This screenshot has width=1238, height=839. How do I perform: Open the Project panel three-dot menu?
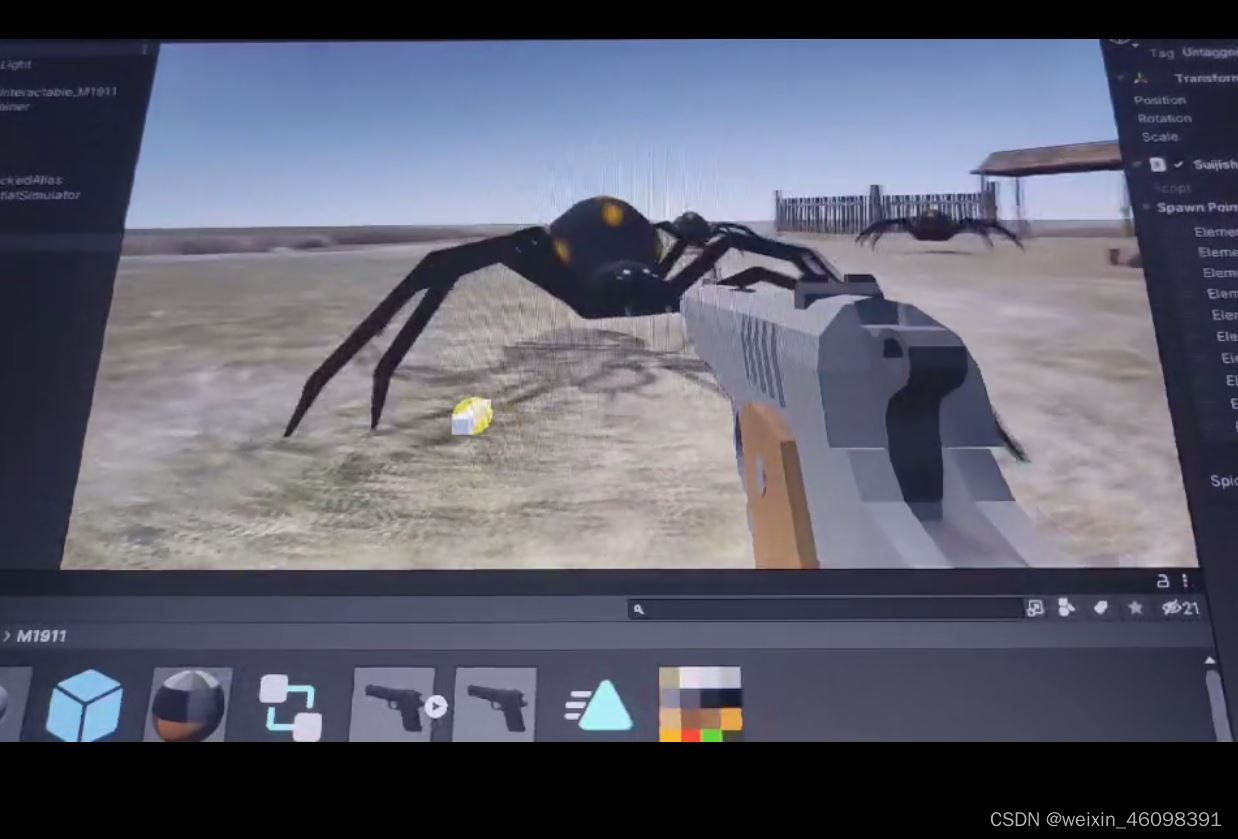click(1185, 580)
